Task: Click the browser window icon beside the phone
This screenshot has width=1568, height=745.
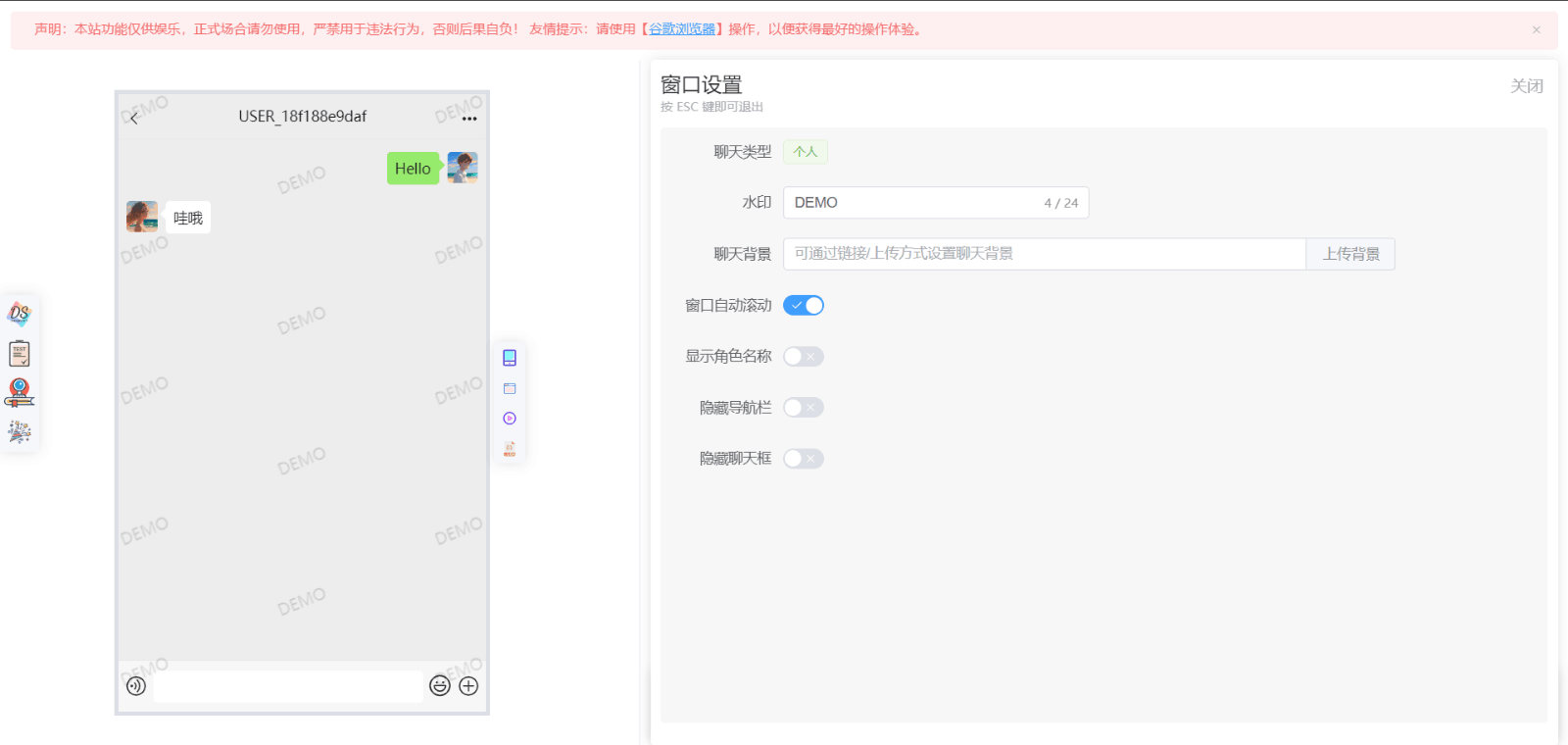Action: coord(510,389)
